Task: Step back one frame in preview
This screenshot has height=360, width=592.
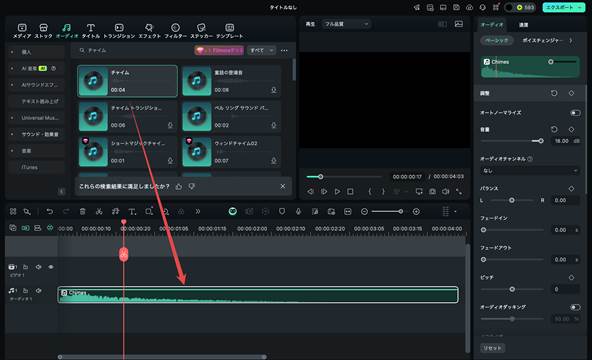Action: click(310, 191)
